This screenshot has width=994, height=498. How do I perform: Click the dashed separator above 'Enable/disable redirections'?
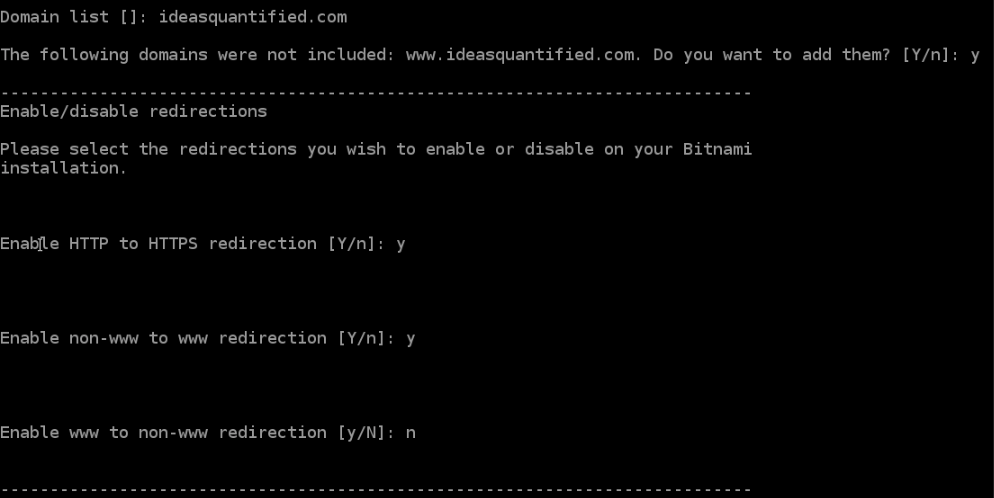tap(376, 93)
